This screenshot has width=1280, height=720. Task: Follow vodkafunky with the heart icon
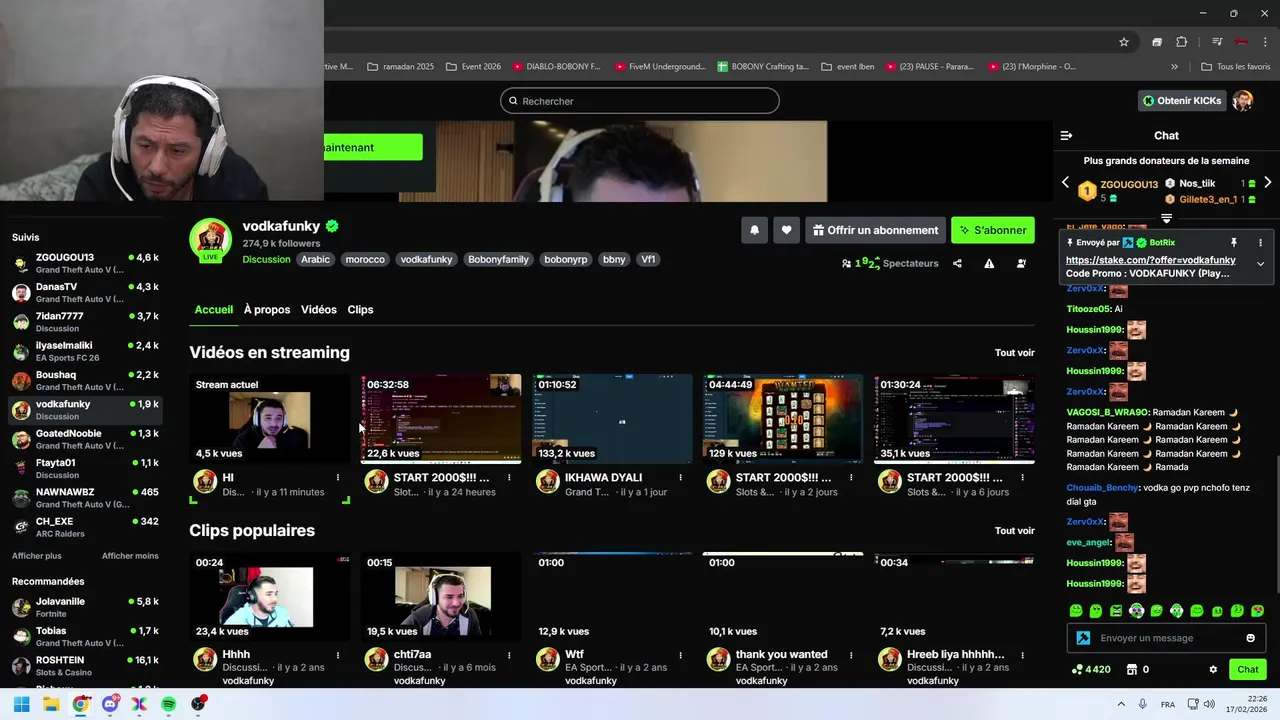[x=786, y=230]
